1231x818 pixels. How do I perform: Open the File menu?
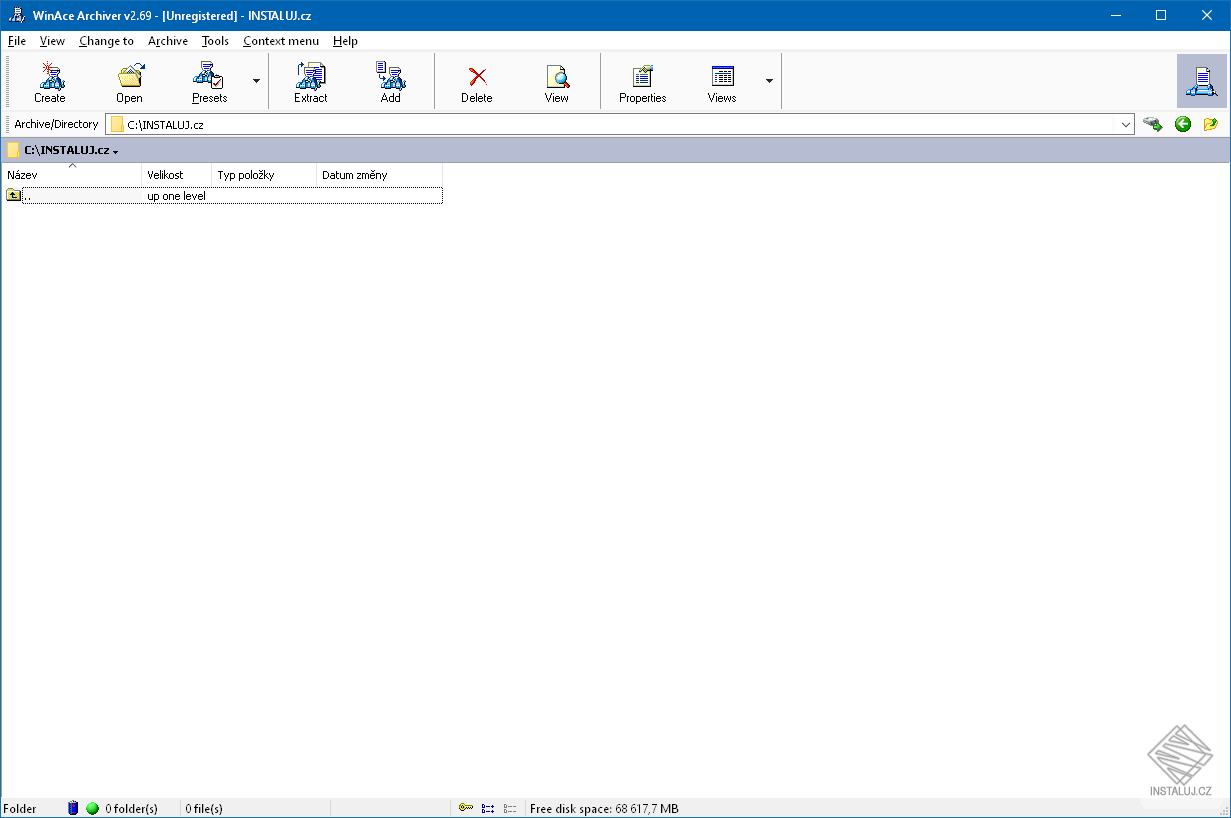click(17, 41)
